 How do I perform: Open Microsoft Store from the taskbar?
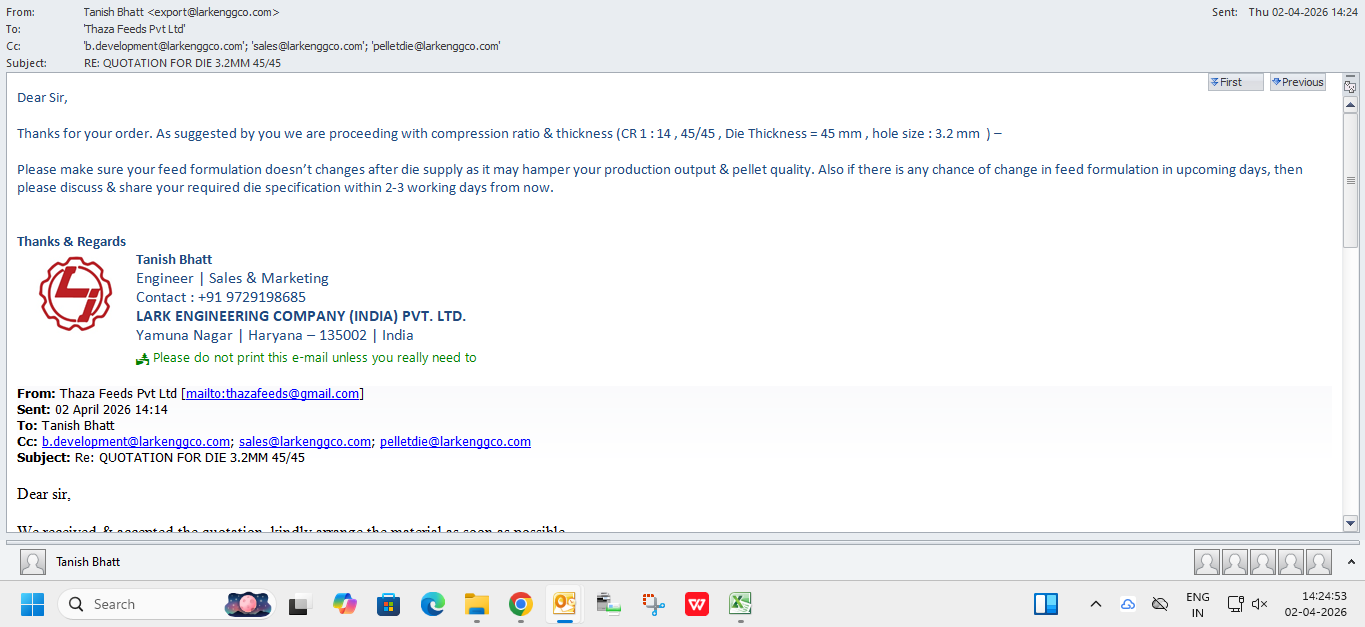(x=388, y=604)
